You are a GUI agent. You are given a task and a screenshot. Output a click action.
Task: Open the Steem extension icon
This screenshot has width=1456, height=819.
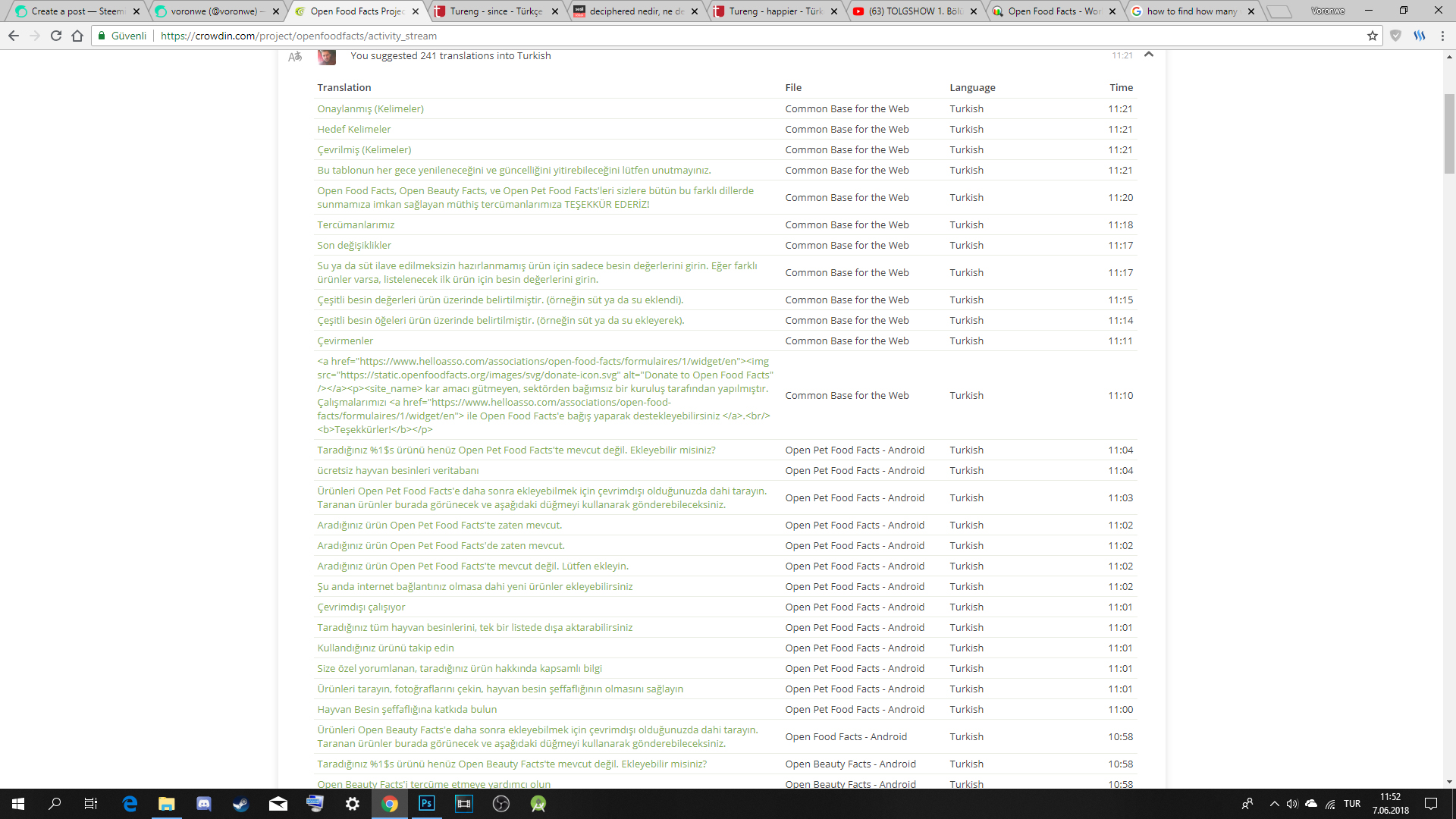coord(1419,36)
